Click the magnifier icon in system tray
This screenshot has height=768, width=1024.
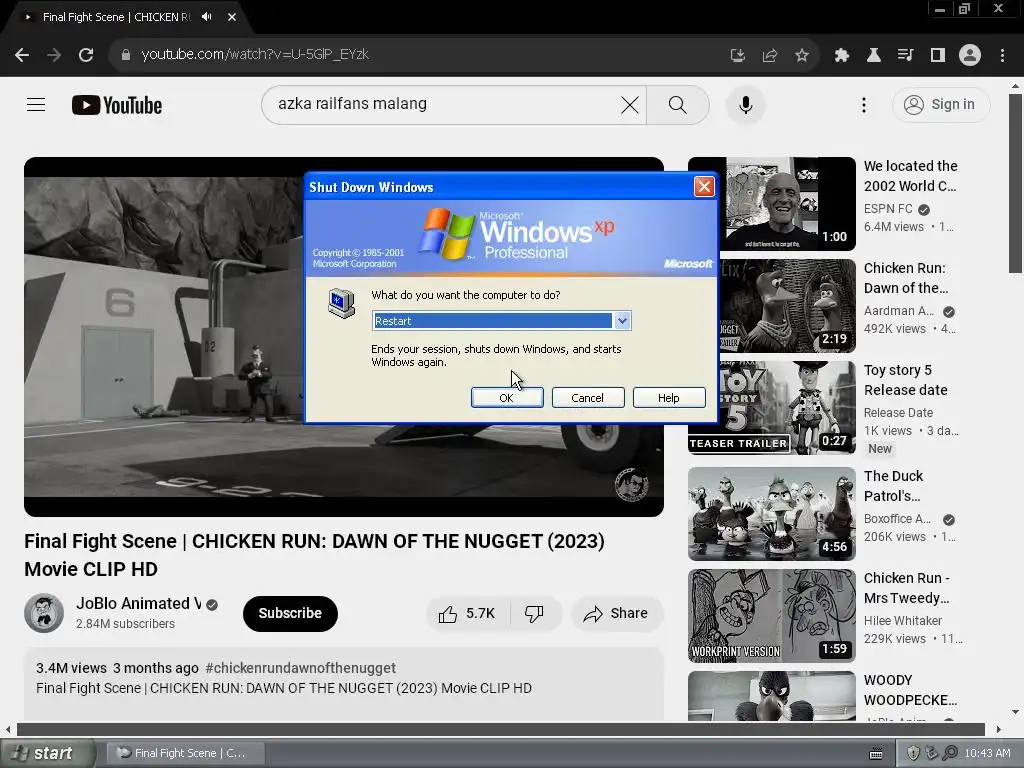click(x=950, y=754)
